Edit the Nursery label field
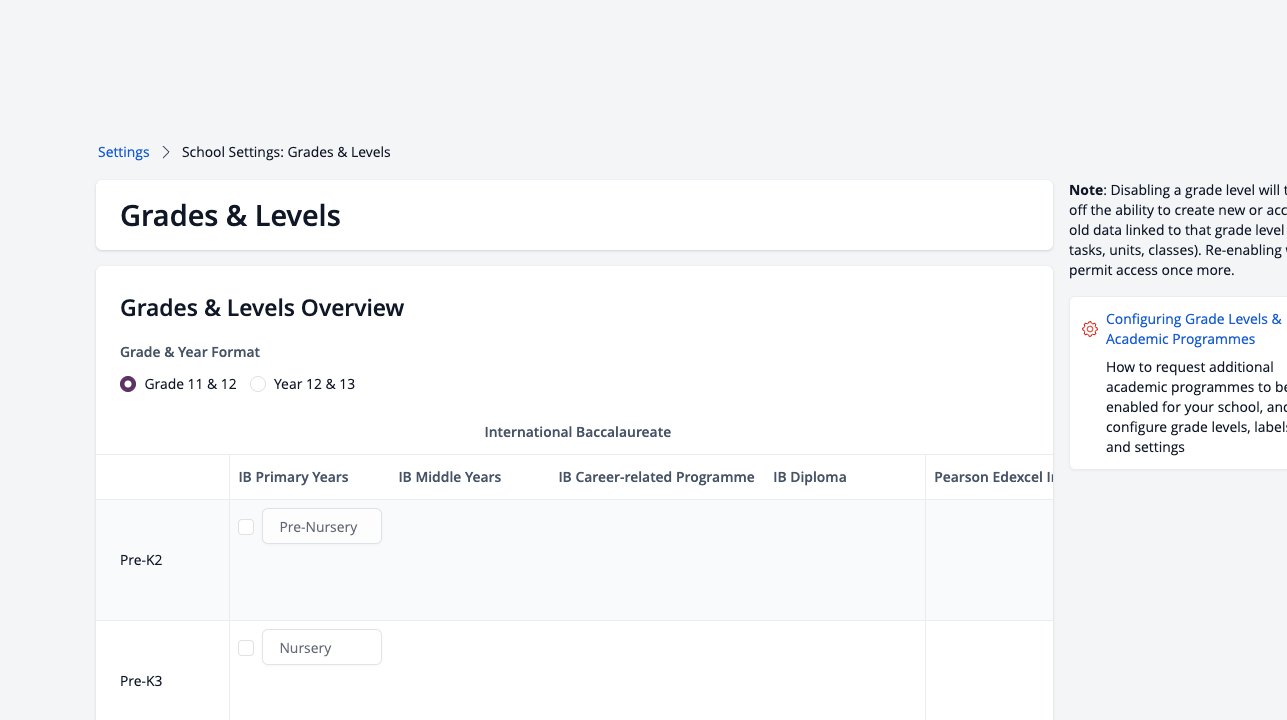 coord(322,648)
